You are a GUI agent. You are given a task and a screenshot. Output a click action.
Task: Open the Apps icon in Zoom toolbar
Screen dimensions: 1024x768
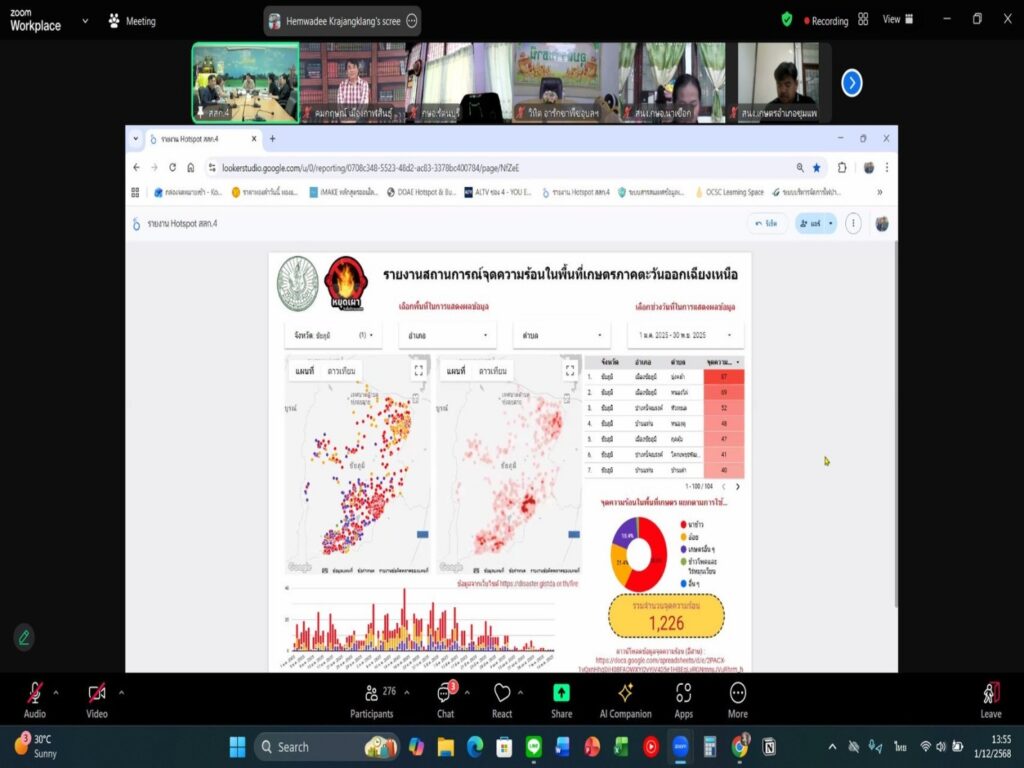pos(684,694)
